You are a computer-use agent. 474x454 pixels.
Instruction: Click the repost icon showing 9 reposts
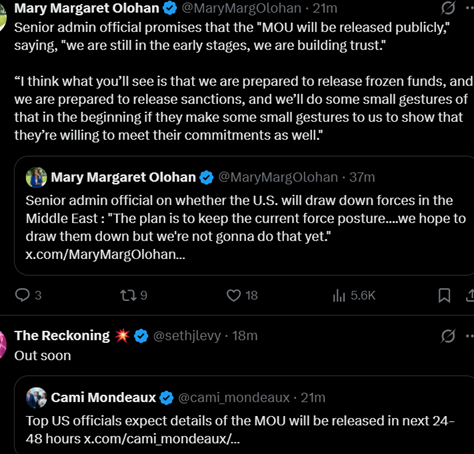pos(128,295)
